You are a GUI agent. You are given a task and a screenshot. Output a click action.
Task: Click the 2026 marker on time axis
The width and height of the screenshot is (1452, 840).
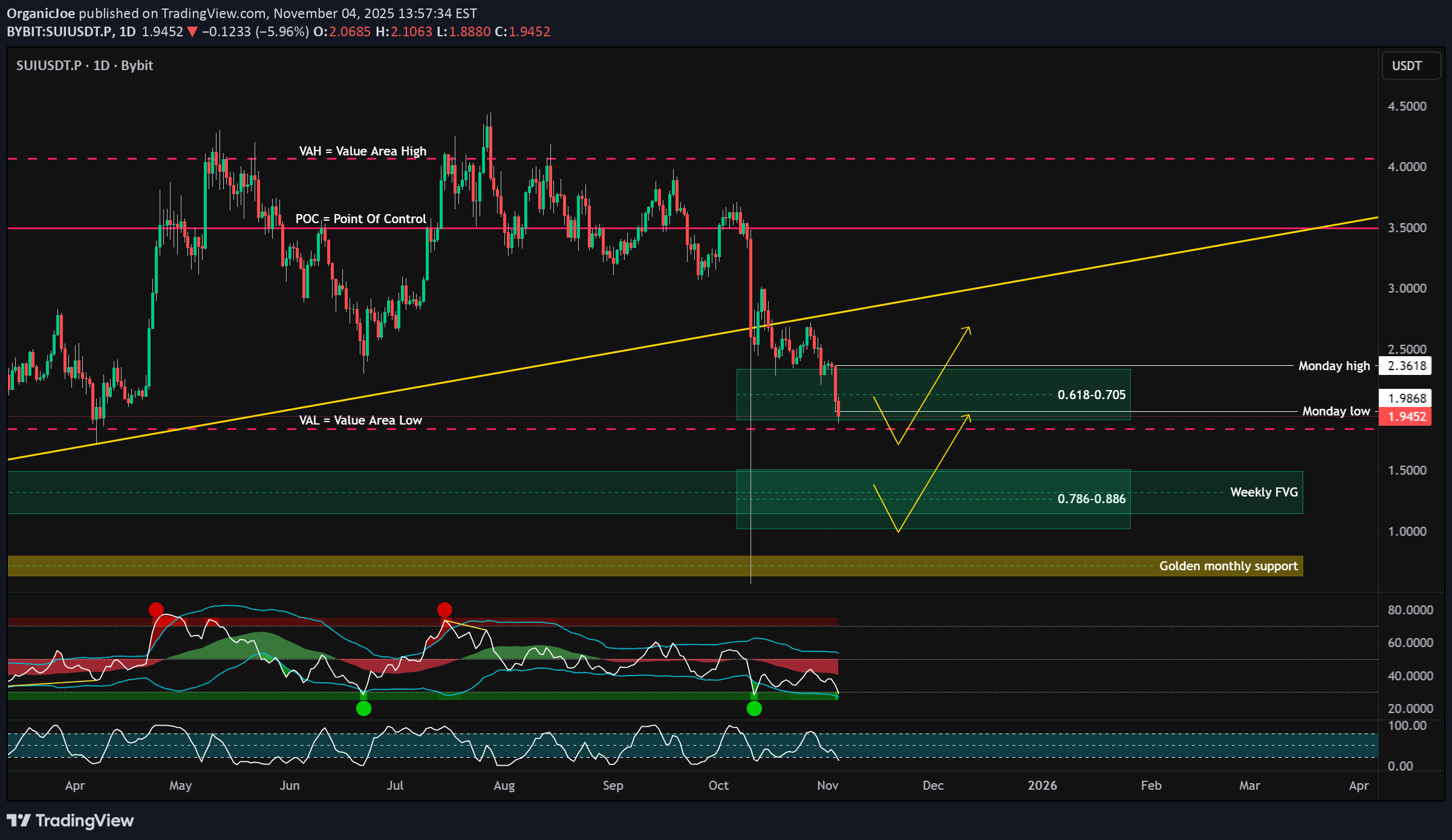click(x=1042, y=785)
